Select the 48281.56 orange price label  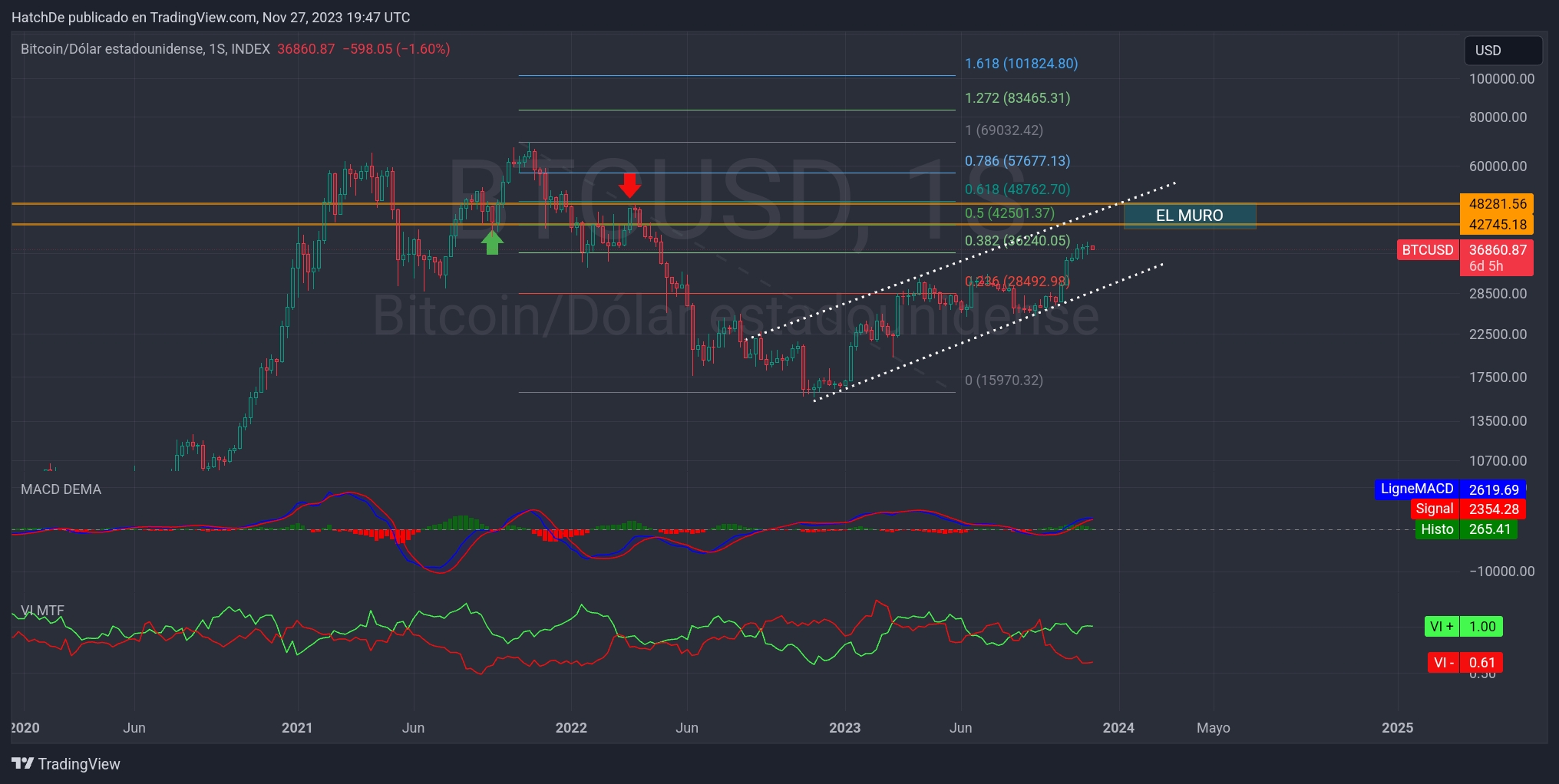(x=1497, y=204)
